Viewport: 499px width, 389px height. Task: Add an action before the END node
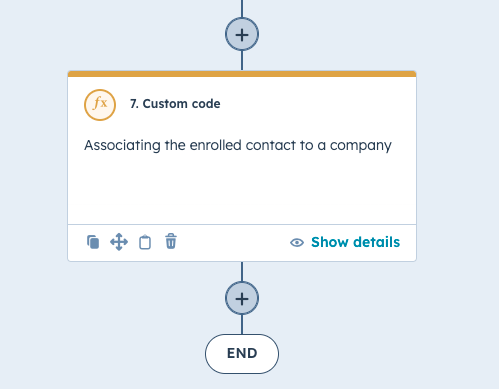point(242,298)
